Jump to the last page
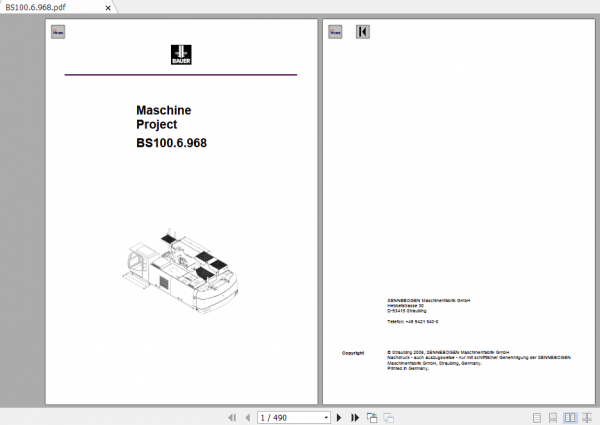The height and width of the screenshot is (425, 600). 355,418
